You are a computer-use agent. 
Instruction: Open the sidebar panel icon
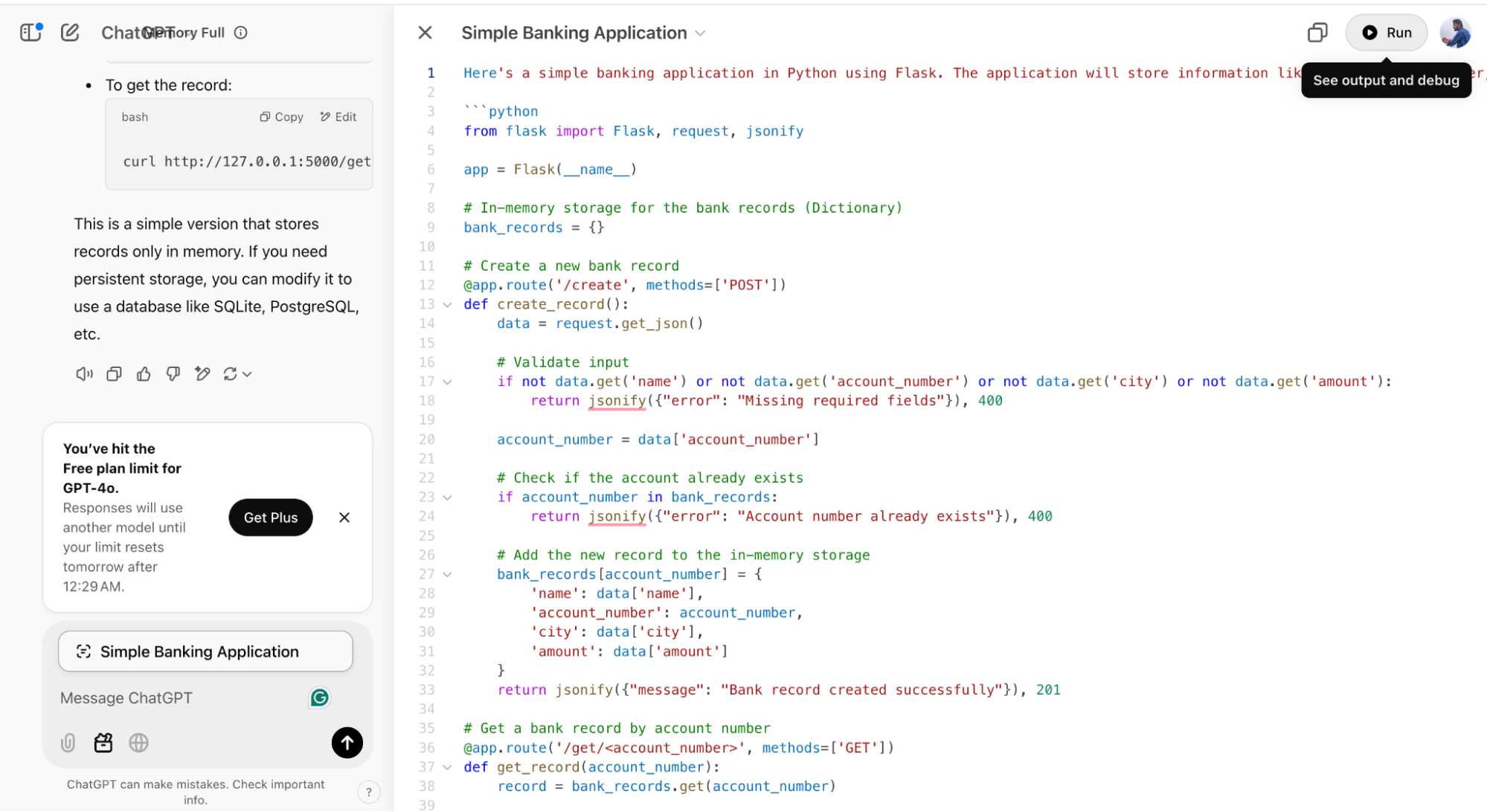[30, 32]
